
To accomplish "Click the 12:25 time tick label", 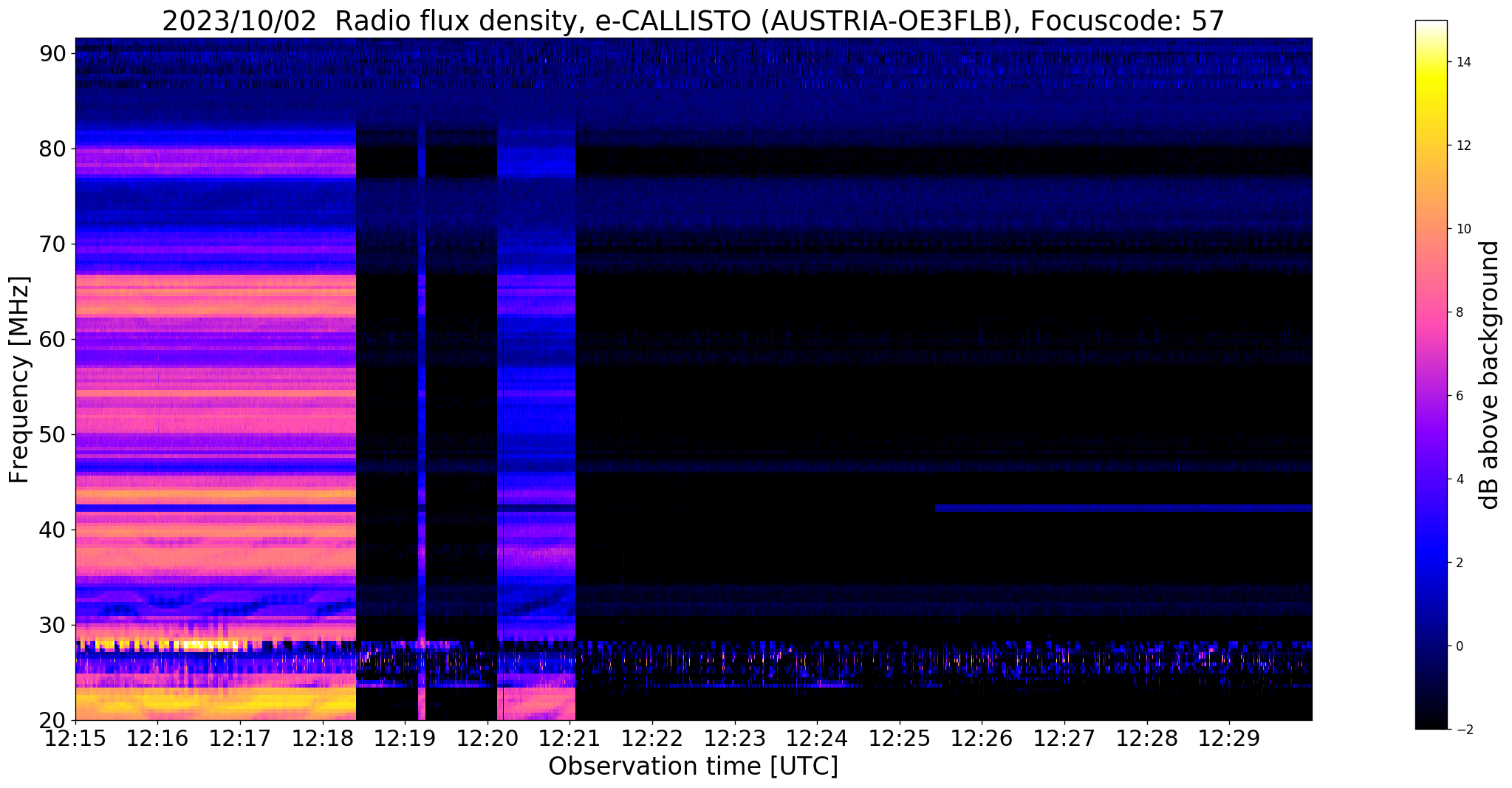I will (x=900, y=738).
